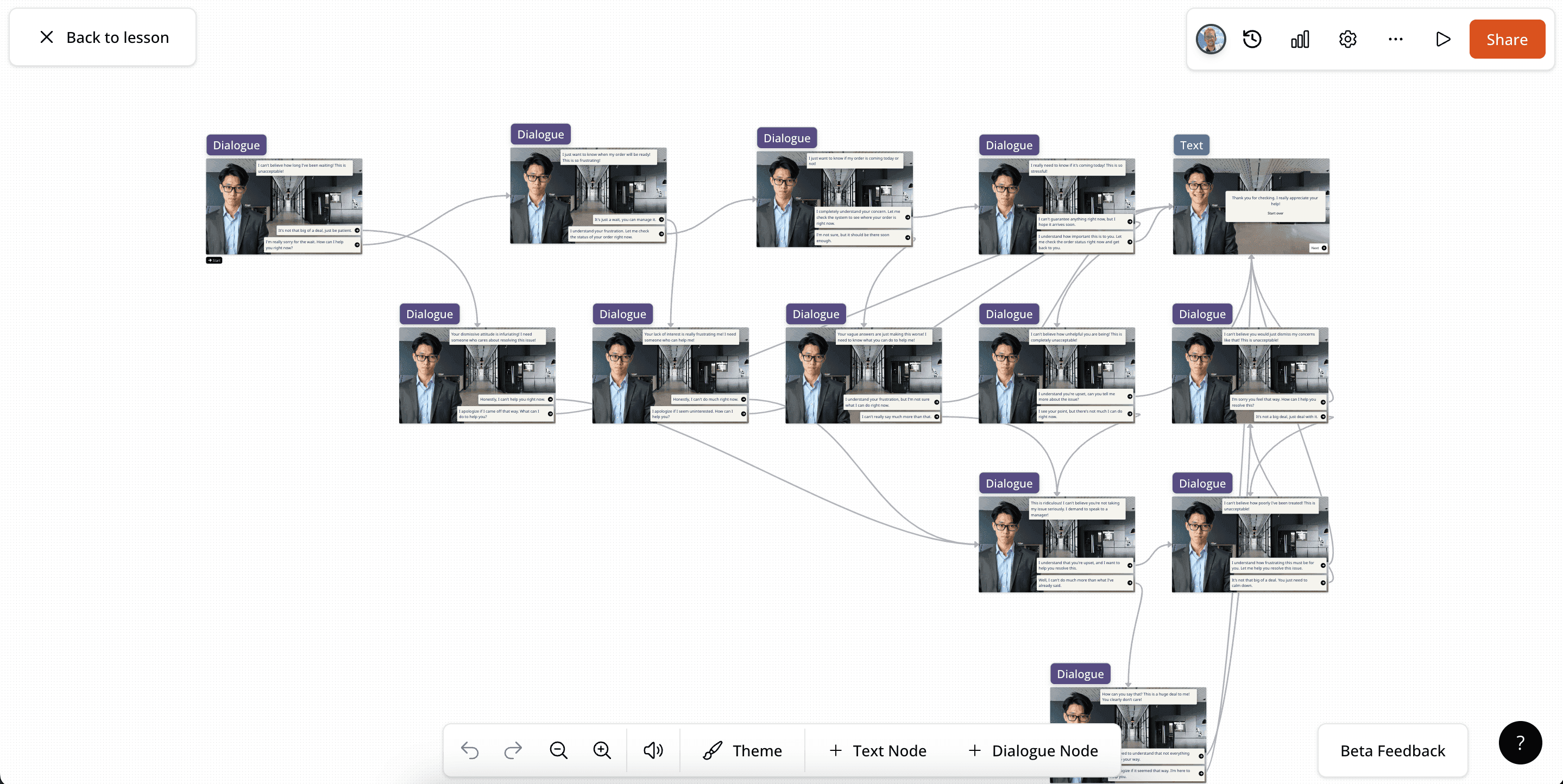Open the settings gear

pyautogui.click(x=1347, y=39)
